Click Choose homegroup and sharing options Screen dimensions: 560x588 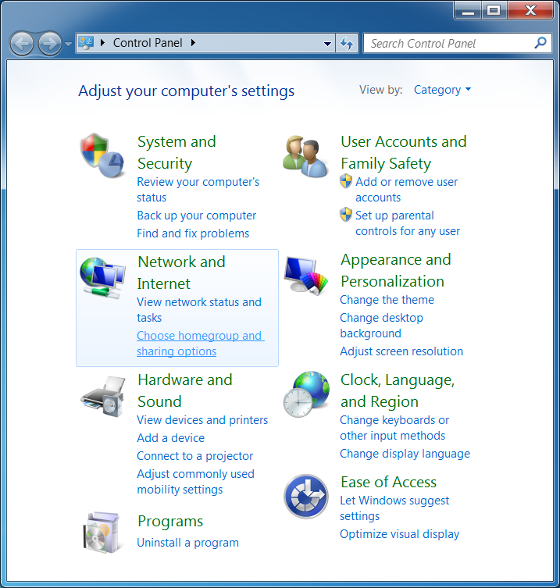click(x=200, y=343)
